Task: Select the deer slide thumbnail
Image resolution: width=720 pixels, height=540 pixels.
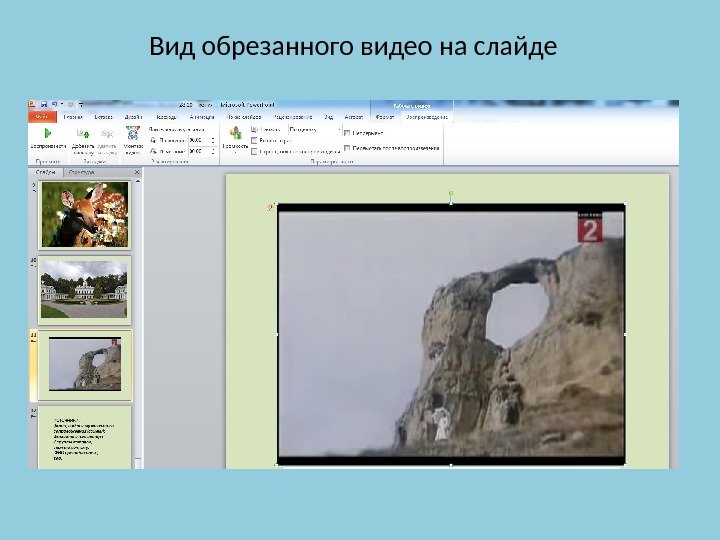Action: [84, 214]
